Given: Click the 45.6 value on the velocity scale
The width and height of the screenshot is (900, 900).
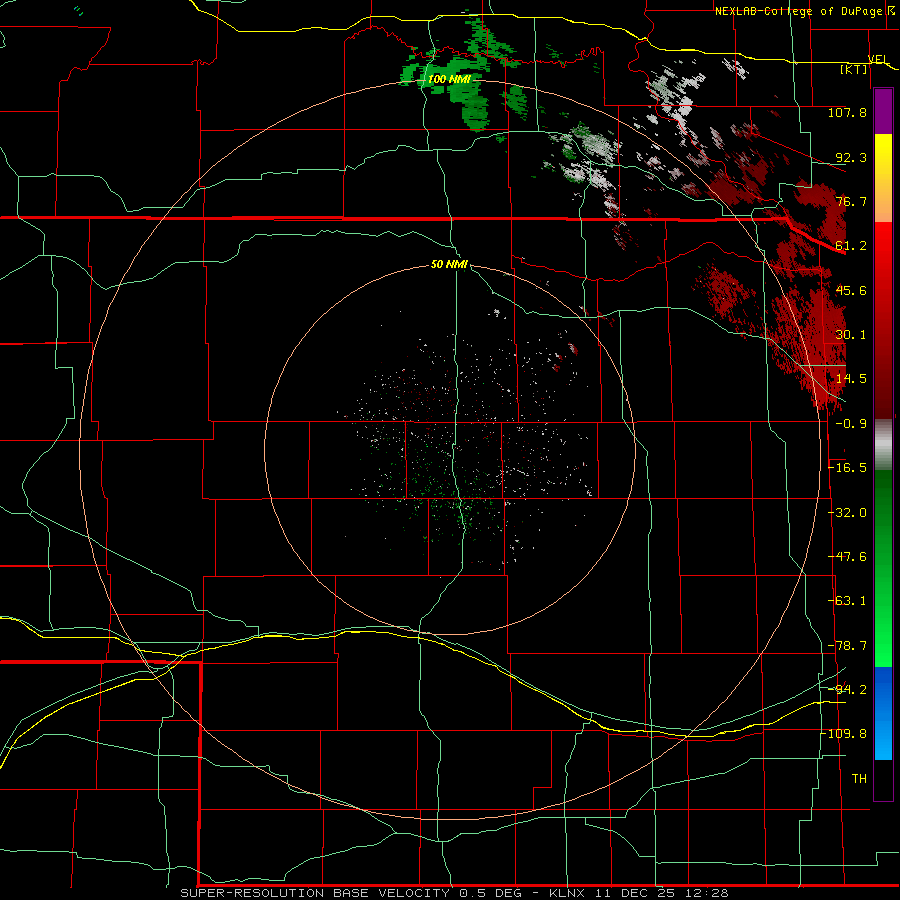Looking at the screenshot, I should tap(851, 290).
